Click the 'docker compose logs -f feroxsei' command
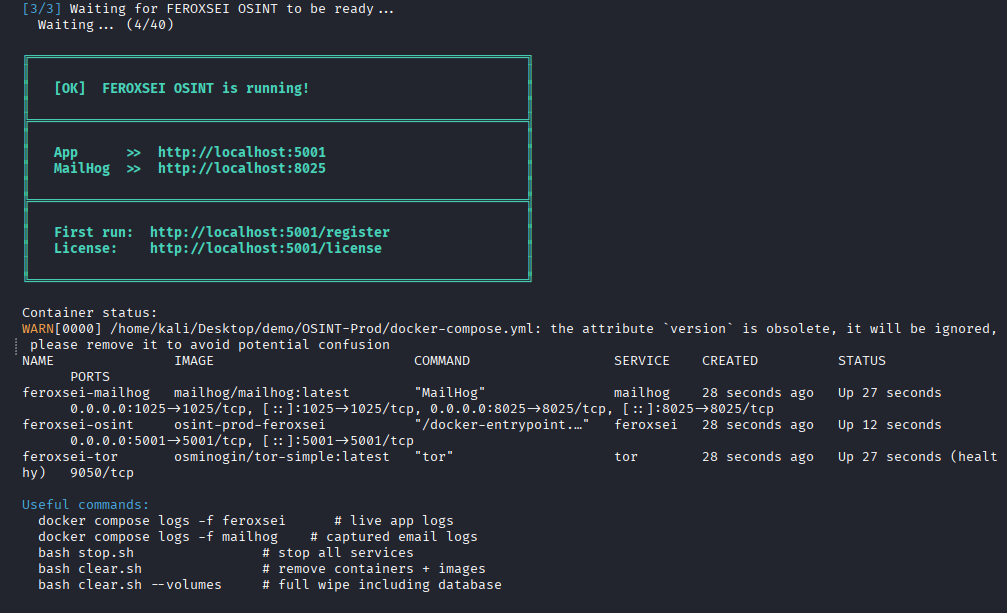The width and height of the screenshot is (1007, 613). click(162, 521)
